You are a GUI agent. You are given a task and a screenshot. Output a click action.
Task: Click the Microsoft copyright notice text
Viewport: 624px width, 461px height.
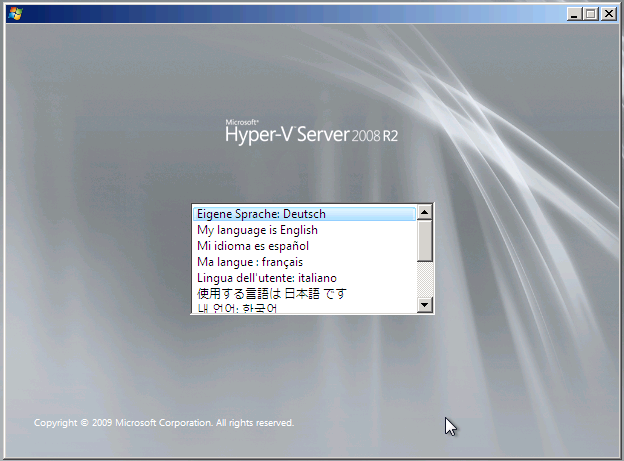[x=164, y=423]
